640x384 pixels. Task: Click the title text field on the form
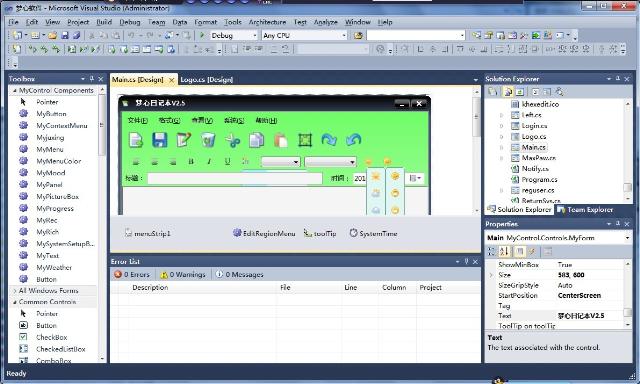[235, 178]
